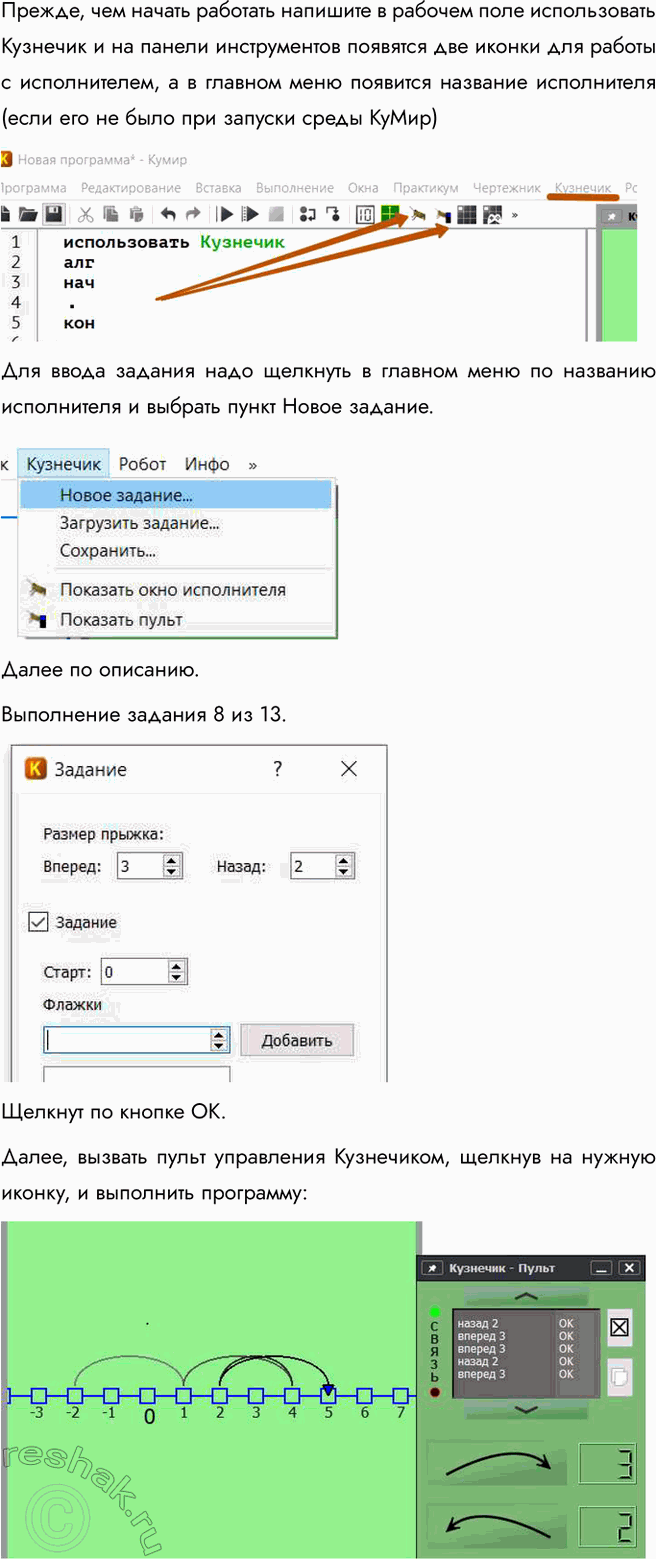Screen dimensions: 656x1559
Task: Click the Назад spinner arrows
Action: (344, 866)
